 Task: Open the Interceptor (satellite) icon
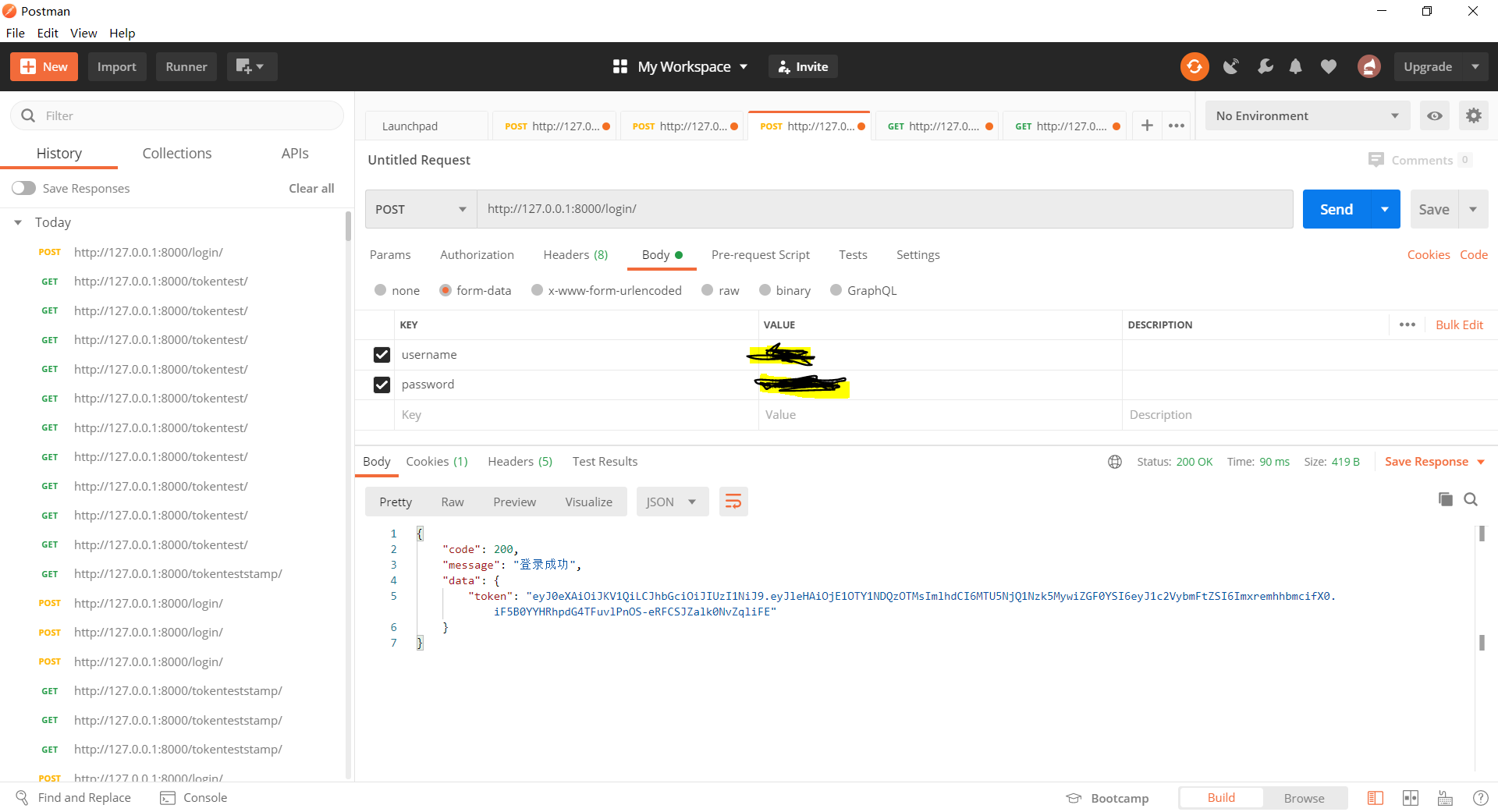click(1231, 66)
